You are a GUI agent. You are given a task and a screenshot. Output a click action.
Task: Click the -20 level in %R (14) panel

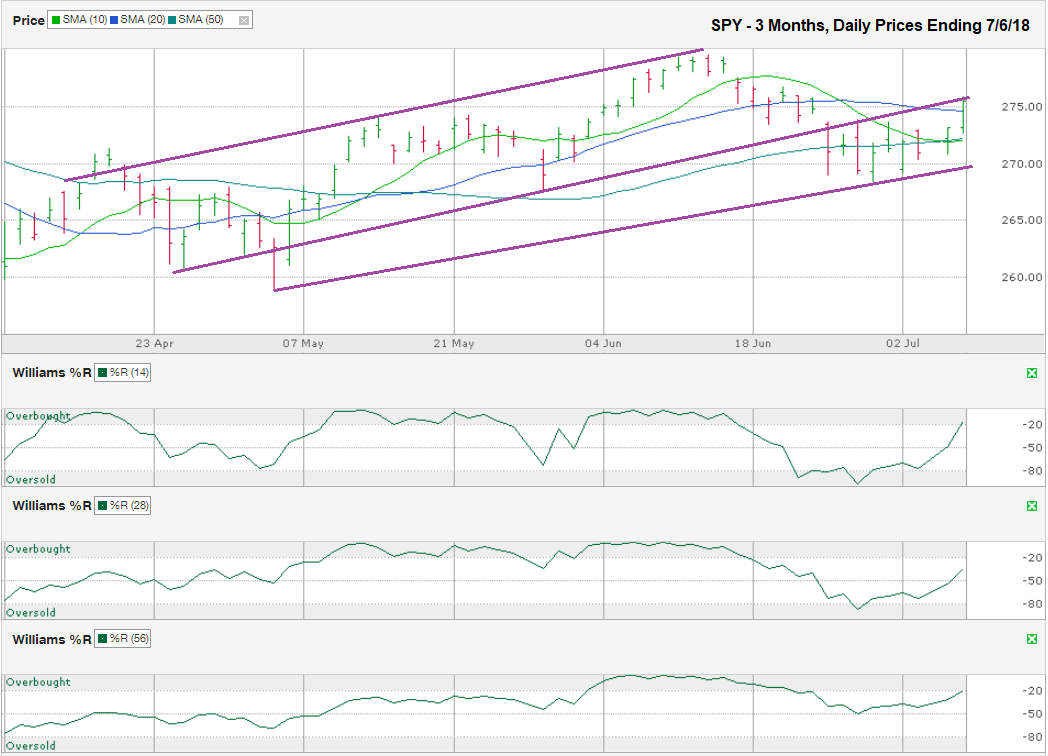click(1032, 424)
